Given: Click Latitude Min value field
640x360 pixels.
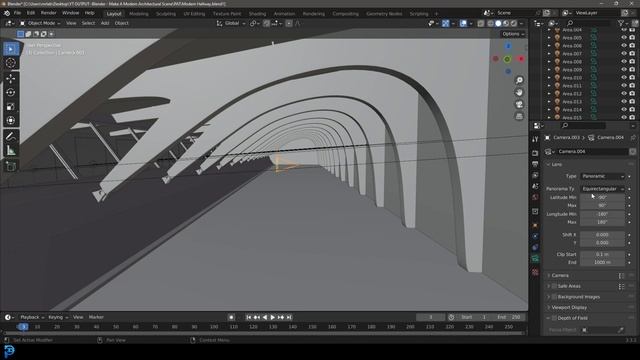Looking at the screenshot, I should point(602,198).
